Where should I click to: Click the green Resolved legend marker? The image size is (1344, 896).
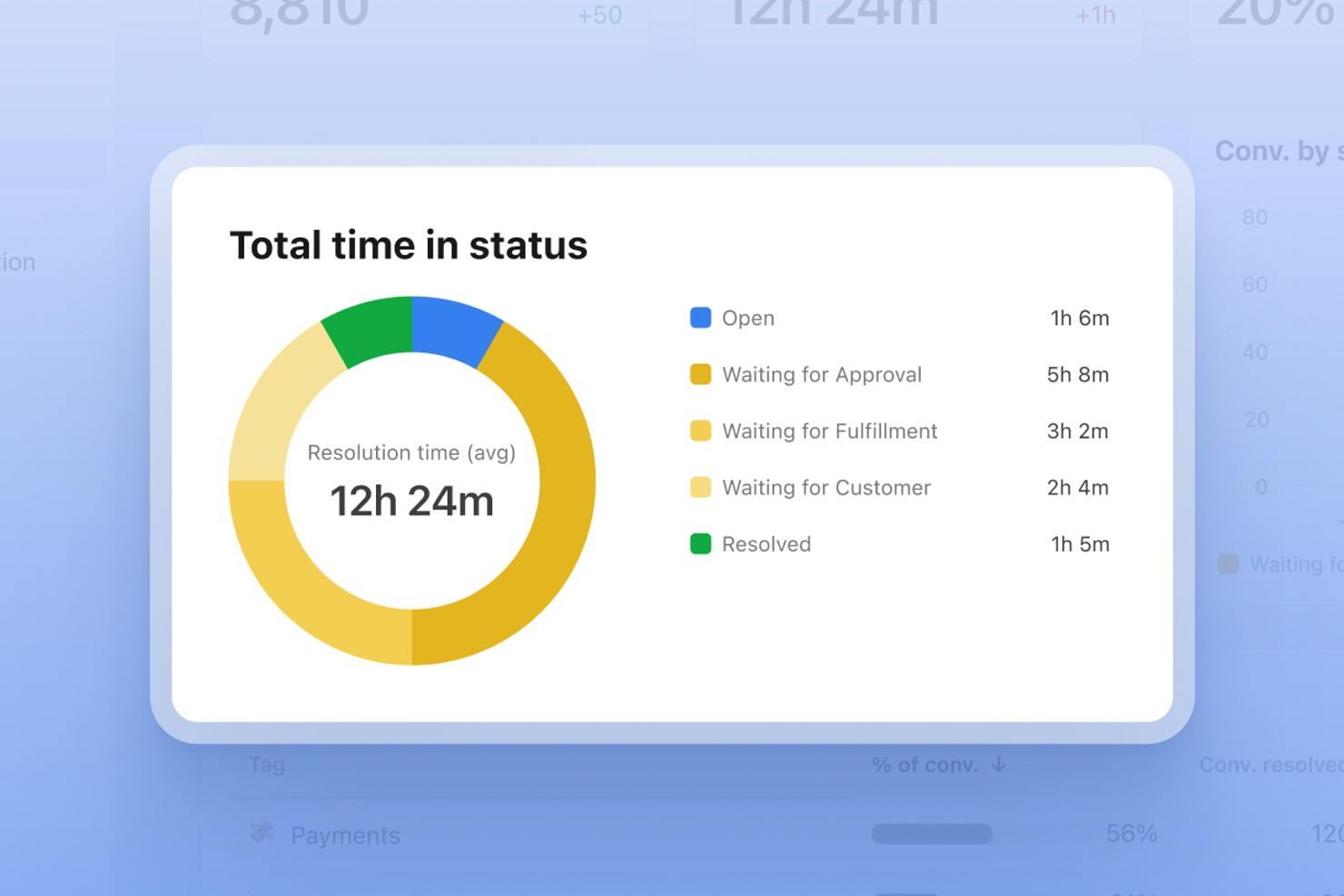pyautogui.click(x=699, y=543)
